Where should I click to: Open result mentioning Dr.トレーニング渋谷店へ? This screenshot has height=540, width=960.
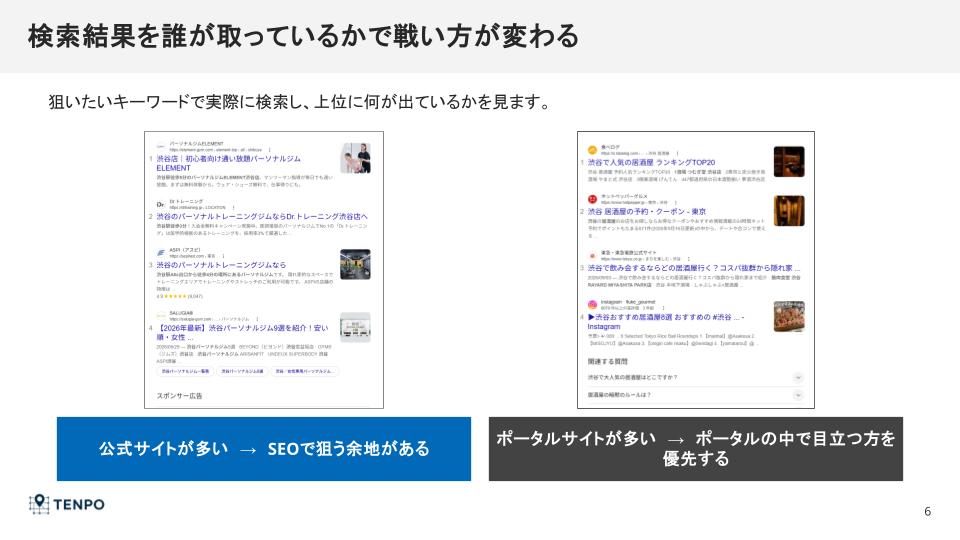coord(262,216)
